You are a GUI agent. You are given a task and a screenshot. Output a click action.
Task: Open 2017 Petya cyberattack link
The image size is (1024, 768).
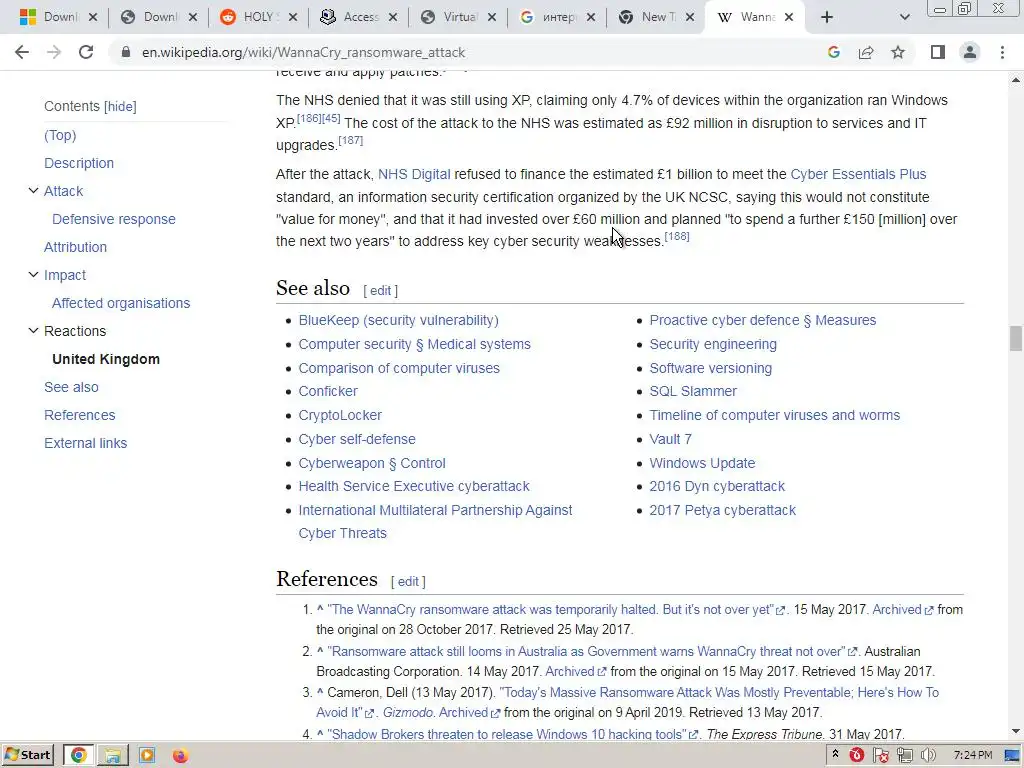pyautogui.click(x=722, y=510)
